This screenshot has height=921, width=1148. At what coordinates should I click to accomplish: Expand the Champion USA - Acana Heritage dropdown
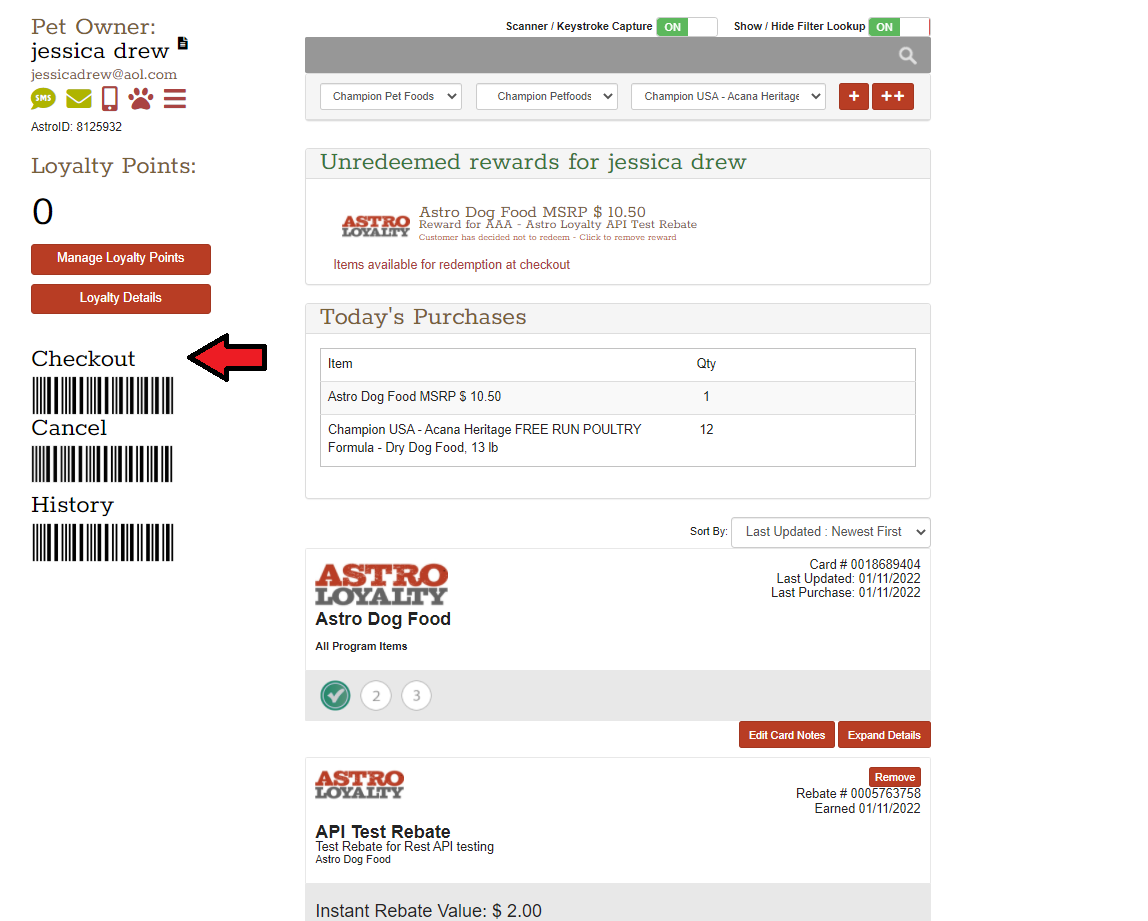728,97
